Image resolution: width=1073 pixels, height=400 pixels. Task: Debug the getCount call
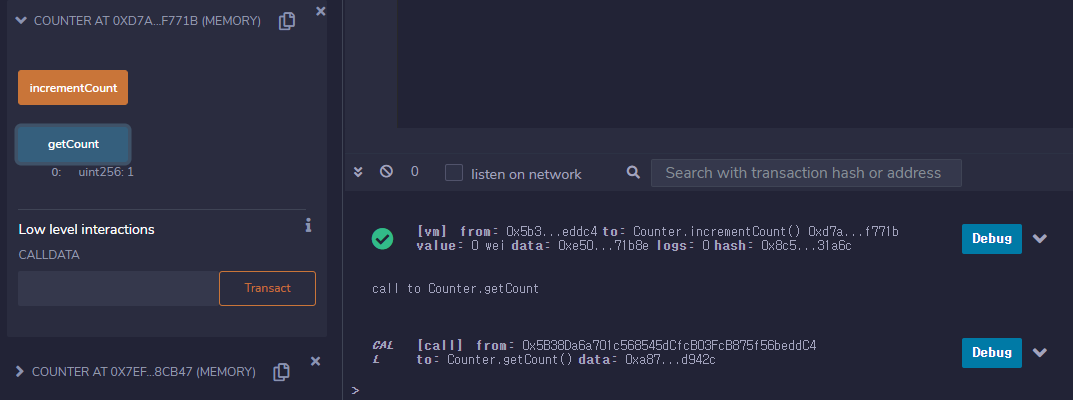[x=992, y=353]
